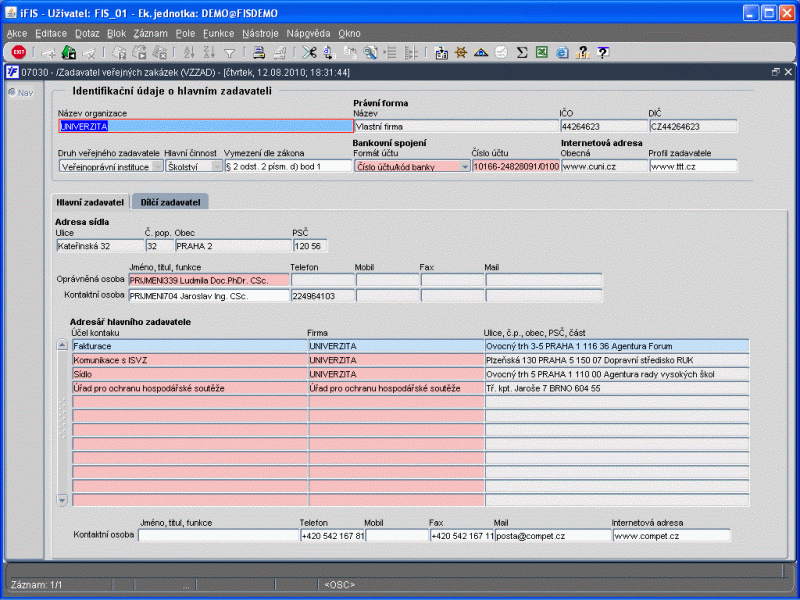Viewport: 800px width, 600px height.
Task: Open the Formát účtu dropdown
Action: point(465,166)
